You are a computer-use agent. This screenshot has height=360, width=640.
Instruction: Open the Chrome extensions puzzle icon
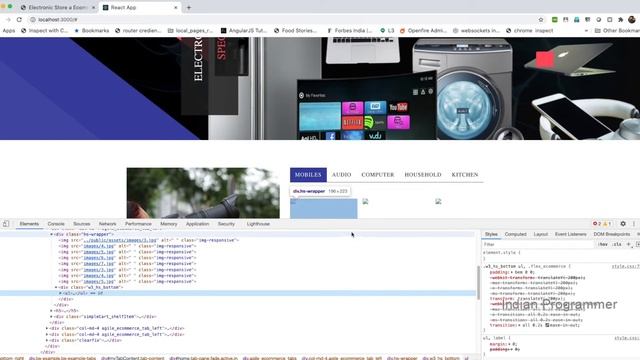pos(620,20)
